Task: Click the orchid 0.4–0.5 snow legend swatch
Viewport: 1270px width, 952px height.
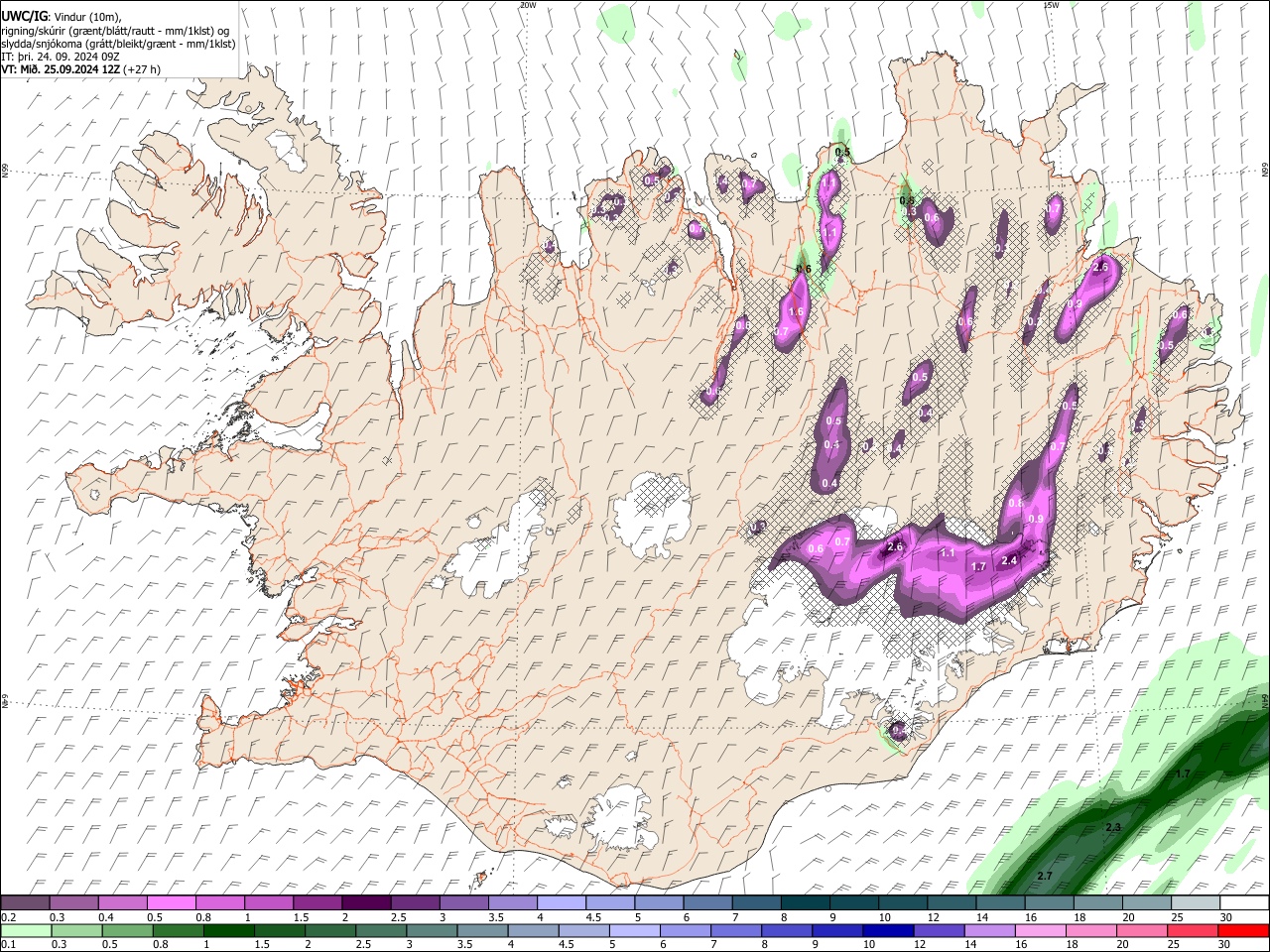Action: click(x=122, y=903)
